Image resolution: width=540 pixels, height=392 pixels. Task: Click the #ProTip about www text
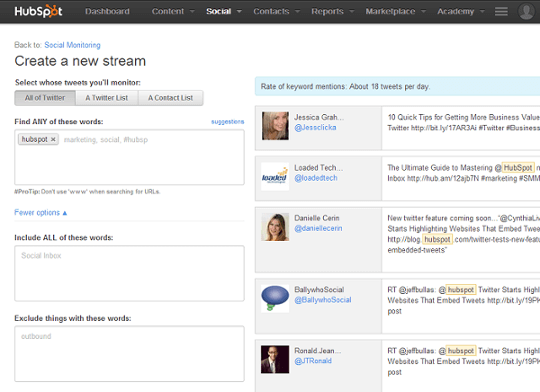click(87, 192)
